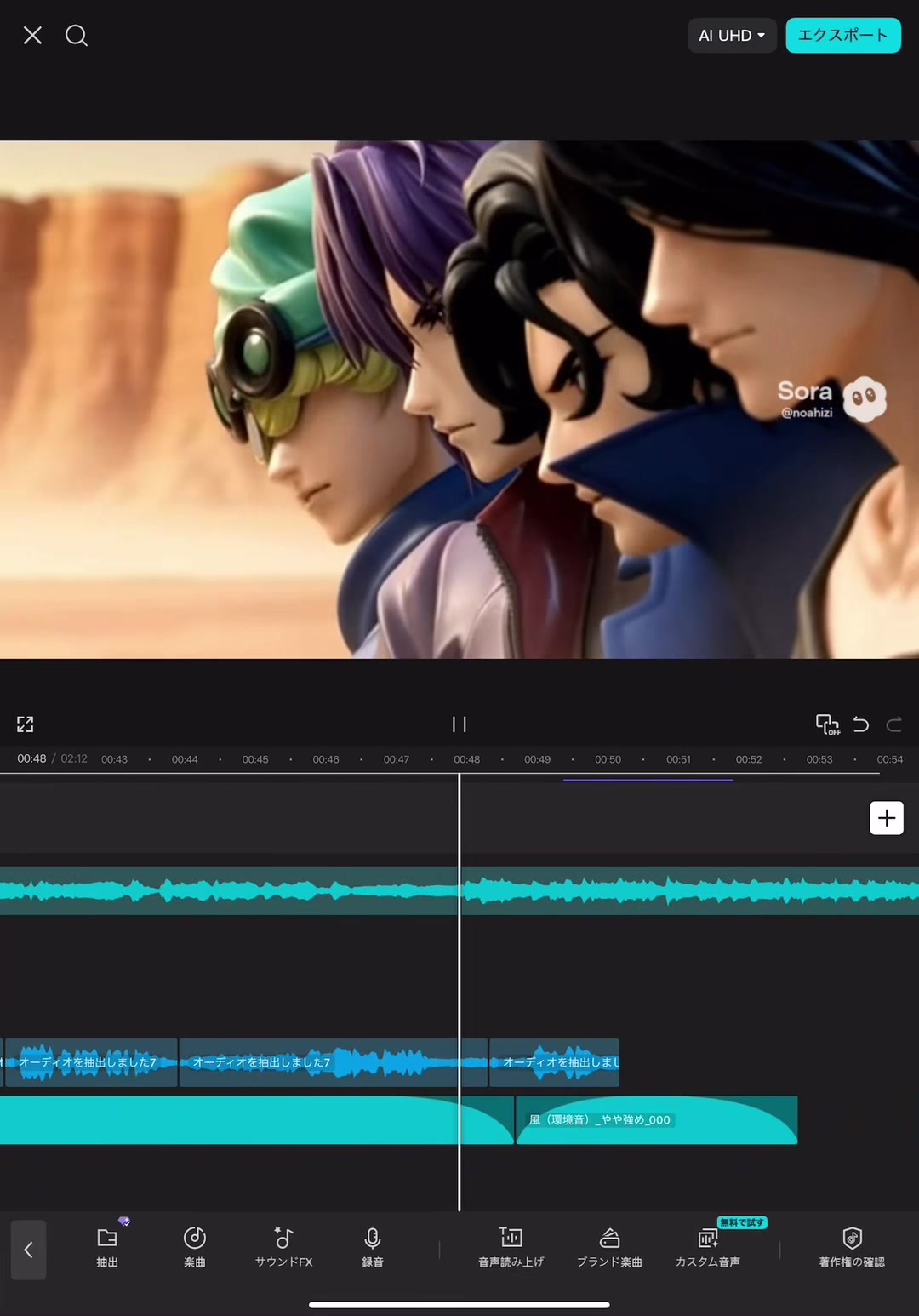Select the 風（環境音）_やや強め_000 wind clip
The height and width of the screenshot is (1316, 919).
(x=657, y=1120)
